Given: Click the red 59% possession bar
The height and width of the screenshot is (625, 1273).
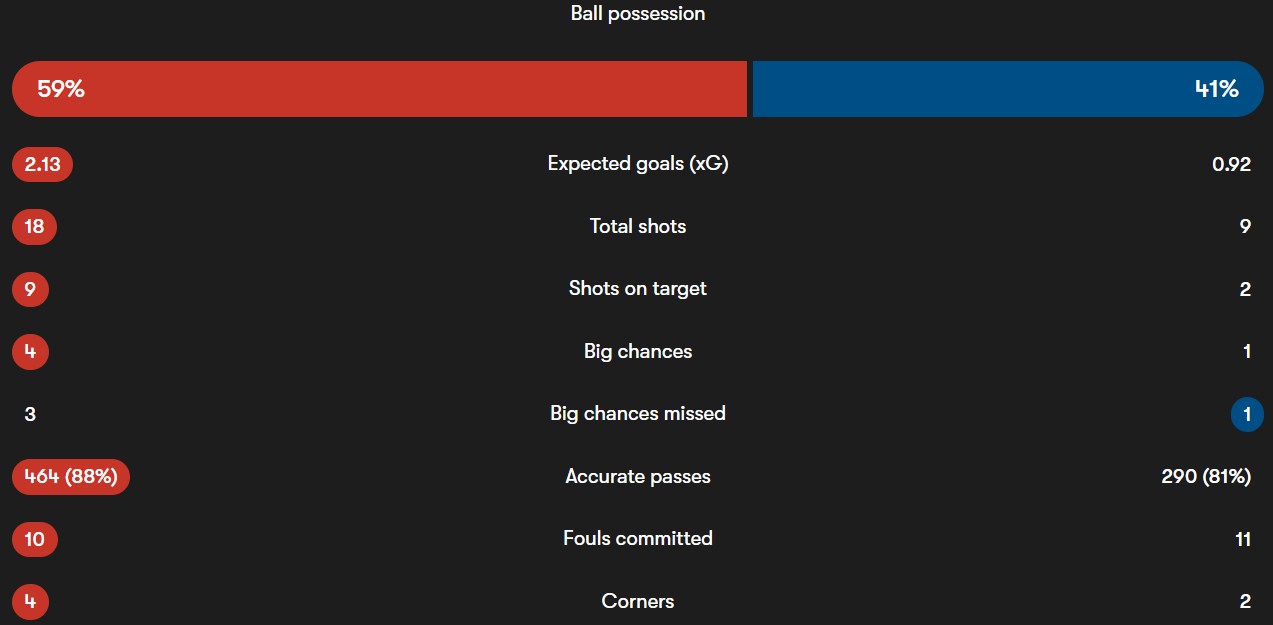Looking at the screenshot, I should click(x=380, y=89).
